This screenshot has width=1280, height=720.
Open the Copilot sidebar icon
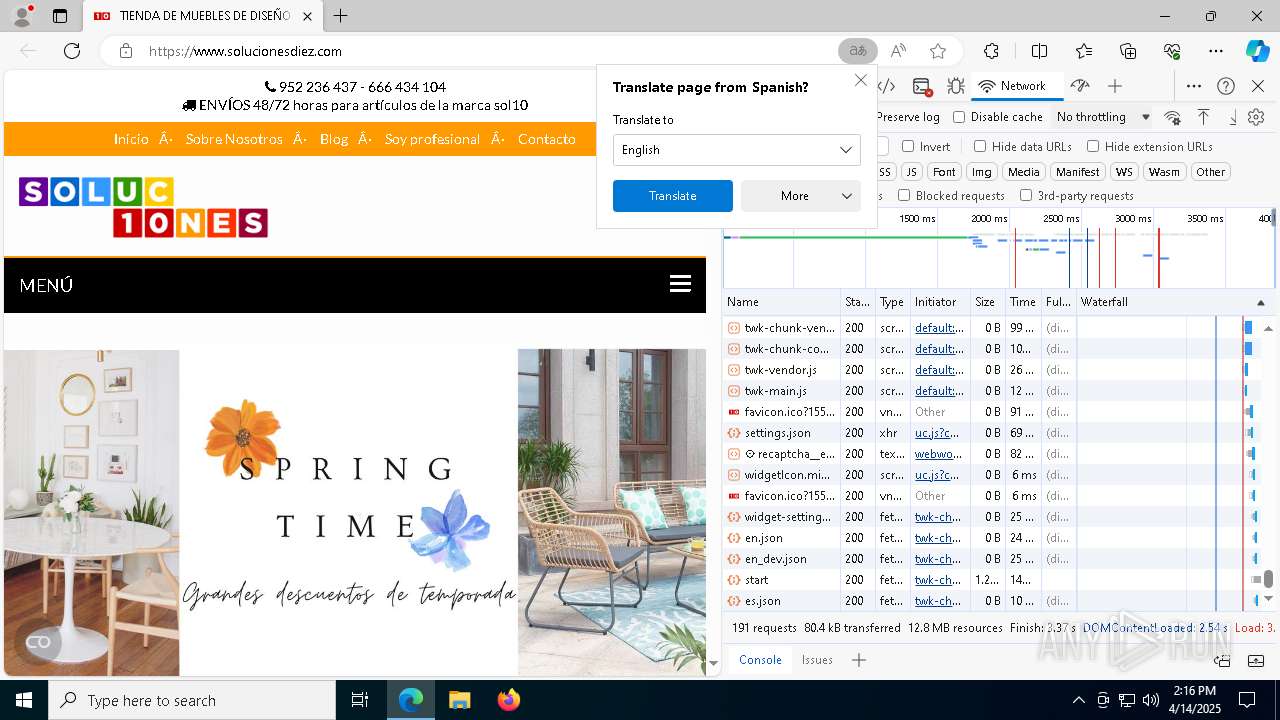(1257, 51)
